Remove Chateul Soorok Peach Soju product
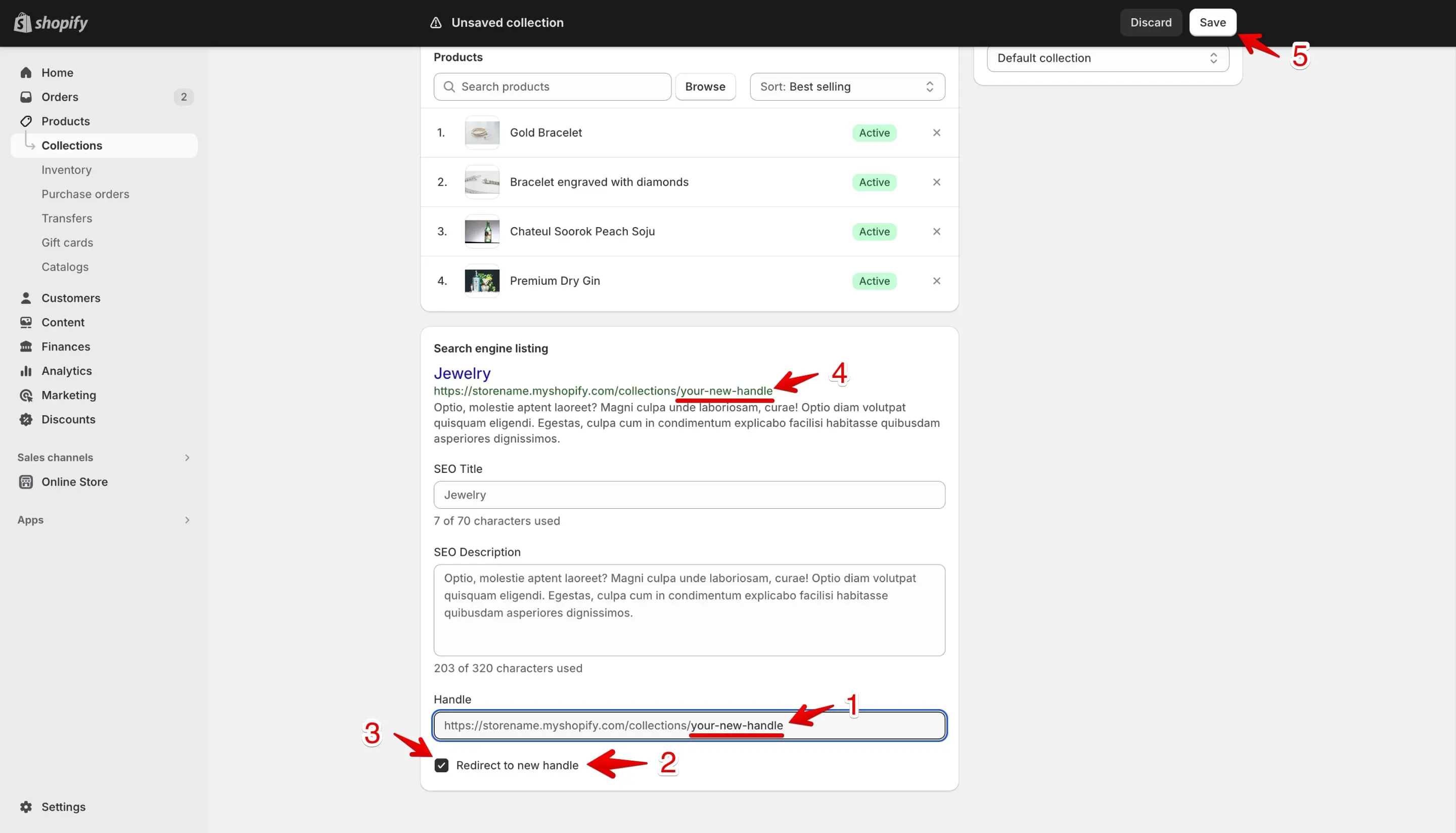Image resolution: width=1456 pixels, height=833 pixels. click(x=937, y=232)
